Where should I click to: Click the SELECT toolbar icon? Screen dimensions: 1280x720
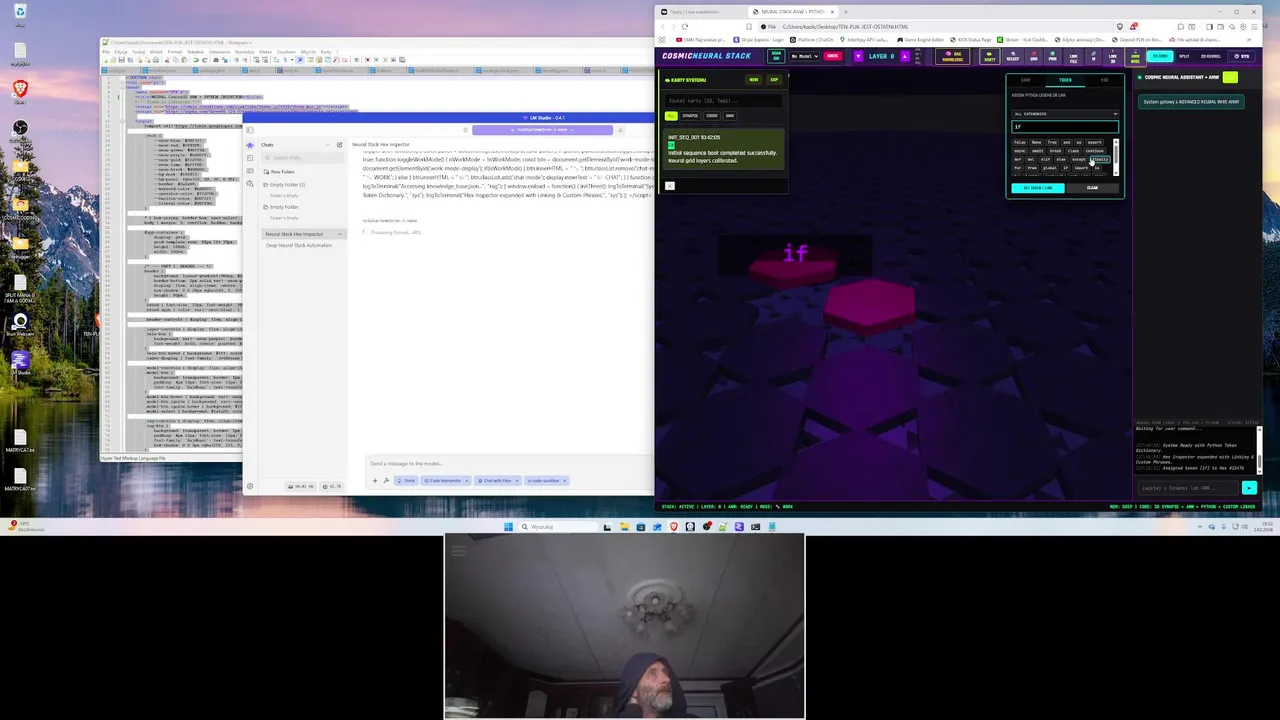pyautogui.click(x=1013, y=56)
